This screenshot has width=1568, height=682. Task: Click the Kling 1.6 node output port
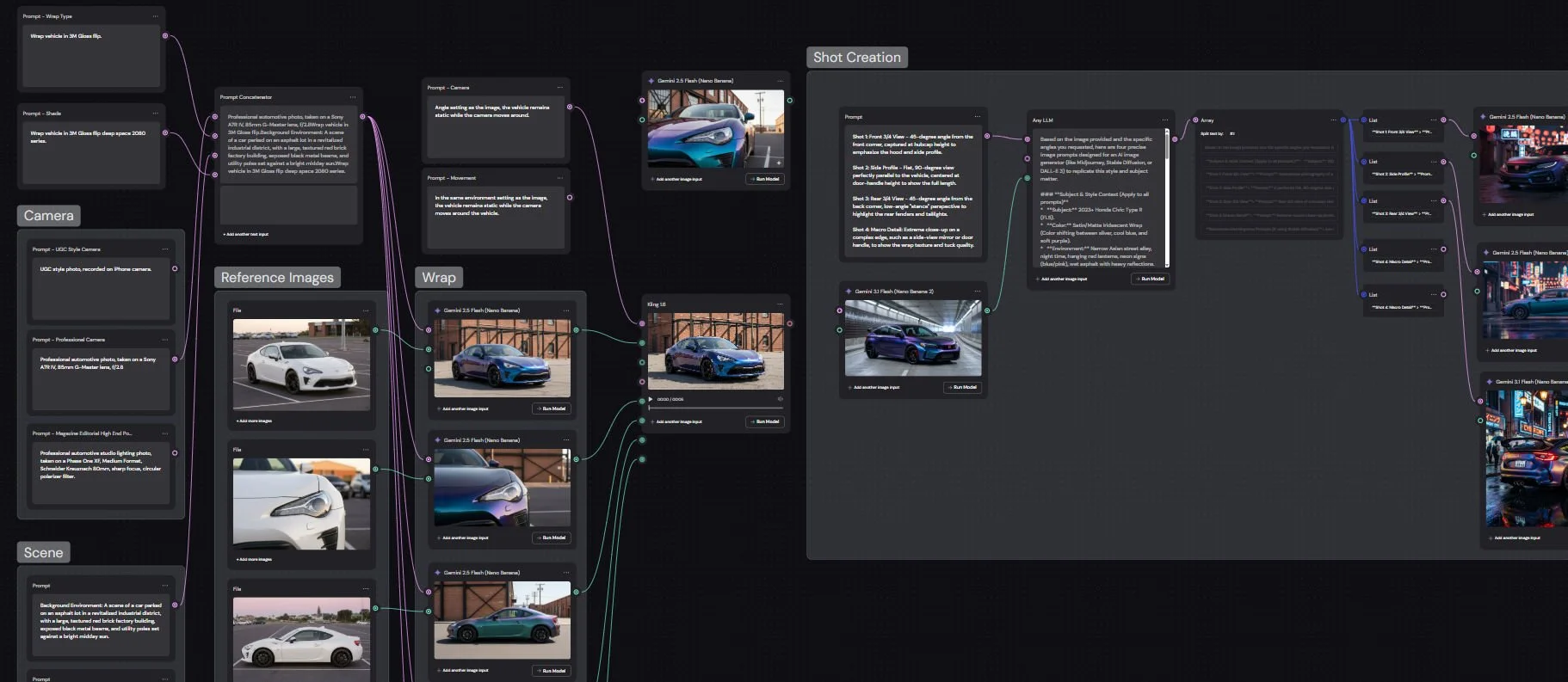[x=790, y=324]
